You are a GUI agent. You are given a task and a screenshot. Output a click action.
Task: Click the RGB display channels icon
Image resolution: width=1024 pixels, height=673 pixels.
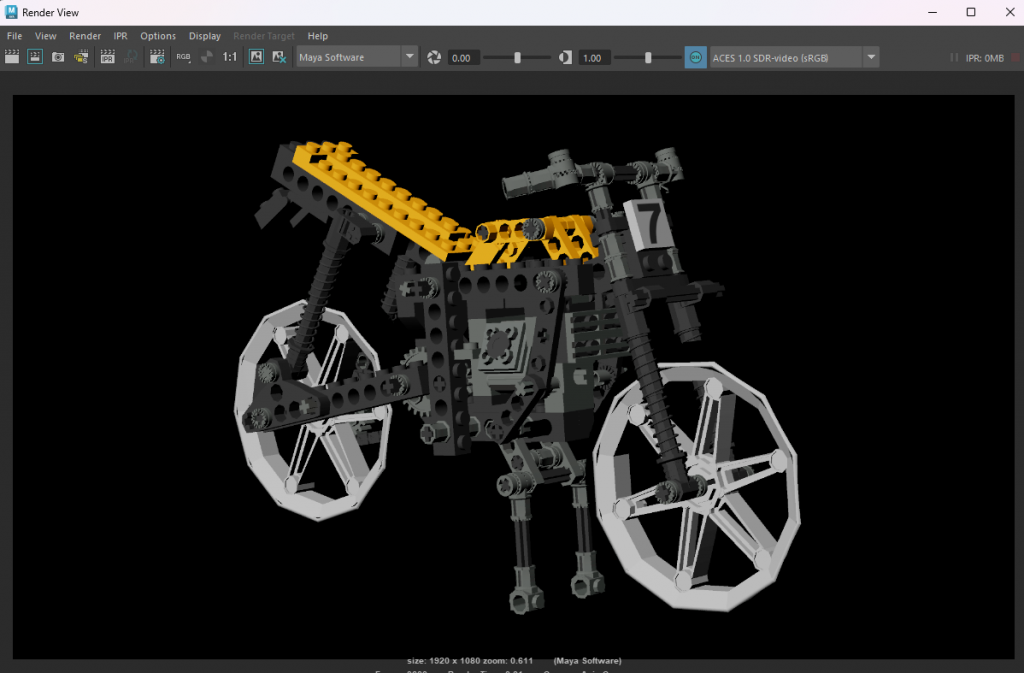(x=183, y=58)
